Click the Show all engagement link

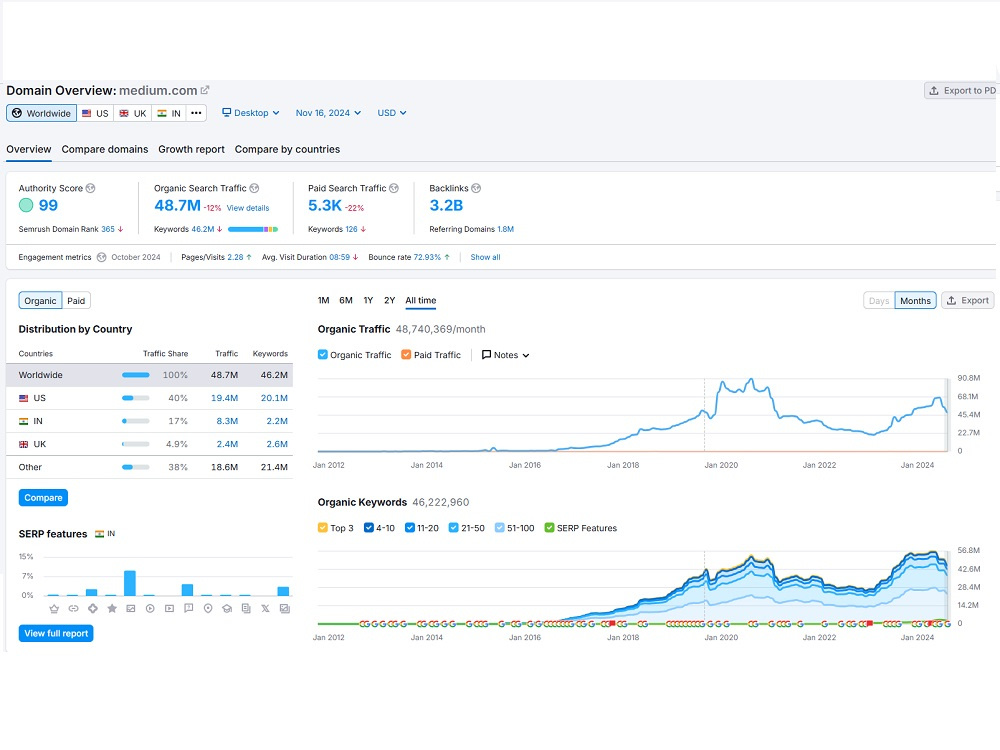pos(485,257)
